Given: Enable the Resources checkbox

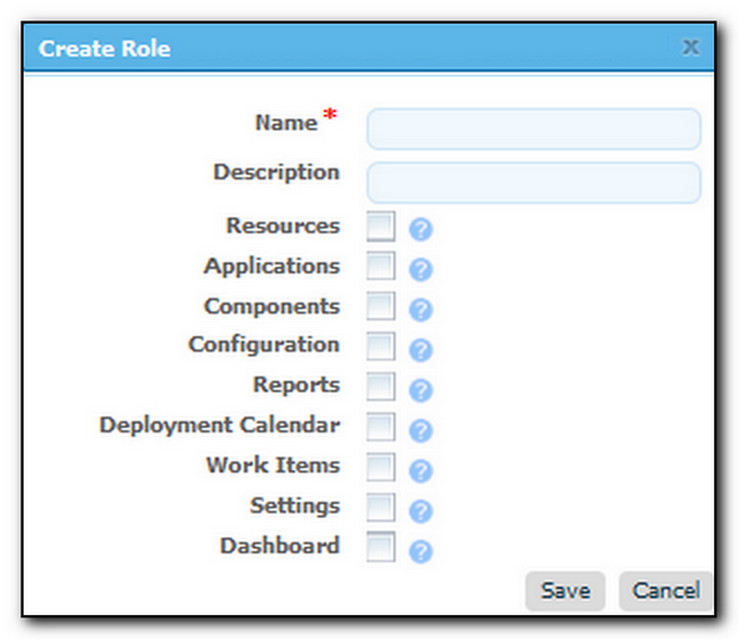Looking at the screenshot, I should pyautogui.click(x=380, y=227).
